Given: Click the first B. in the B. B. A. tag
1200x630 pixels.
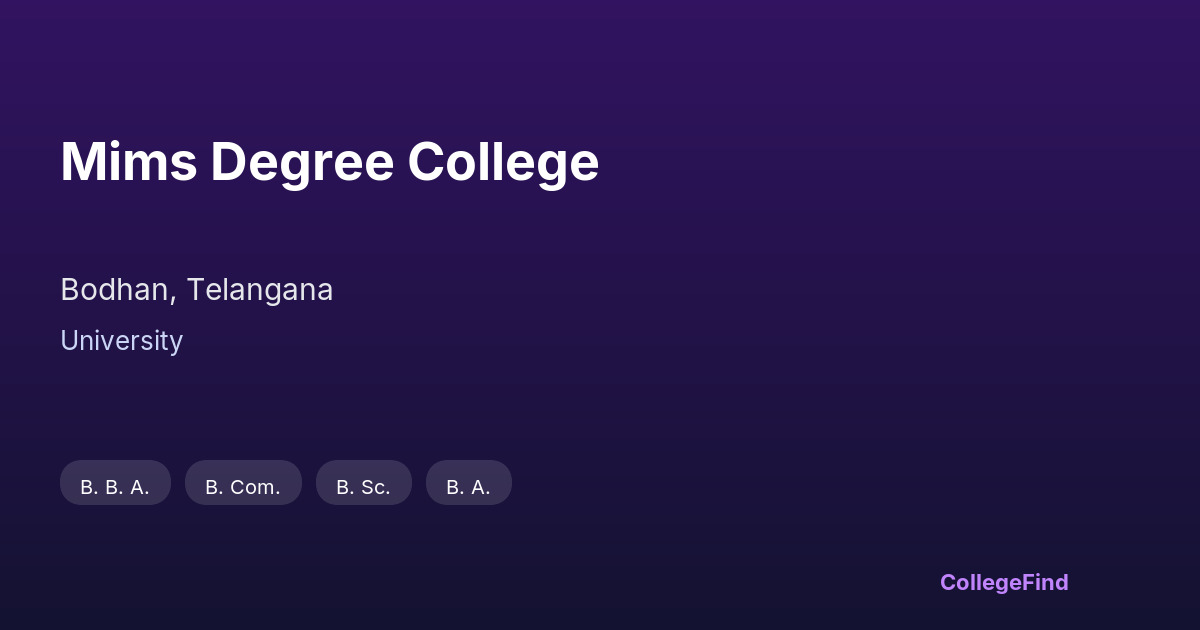Looking at the screenshot, I should [x=87, y=488].
